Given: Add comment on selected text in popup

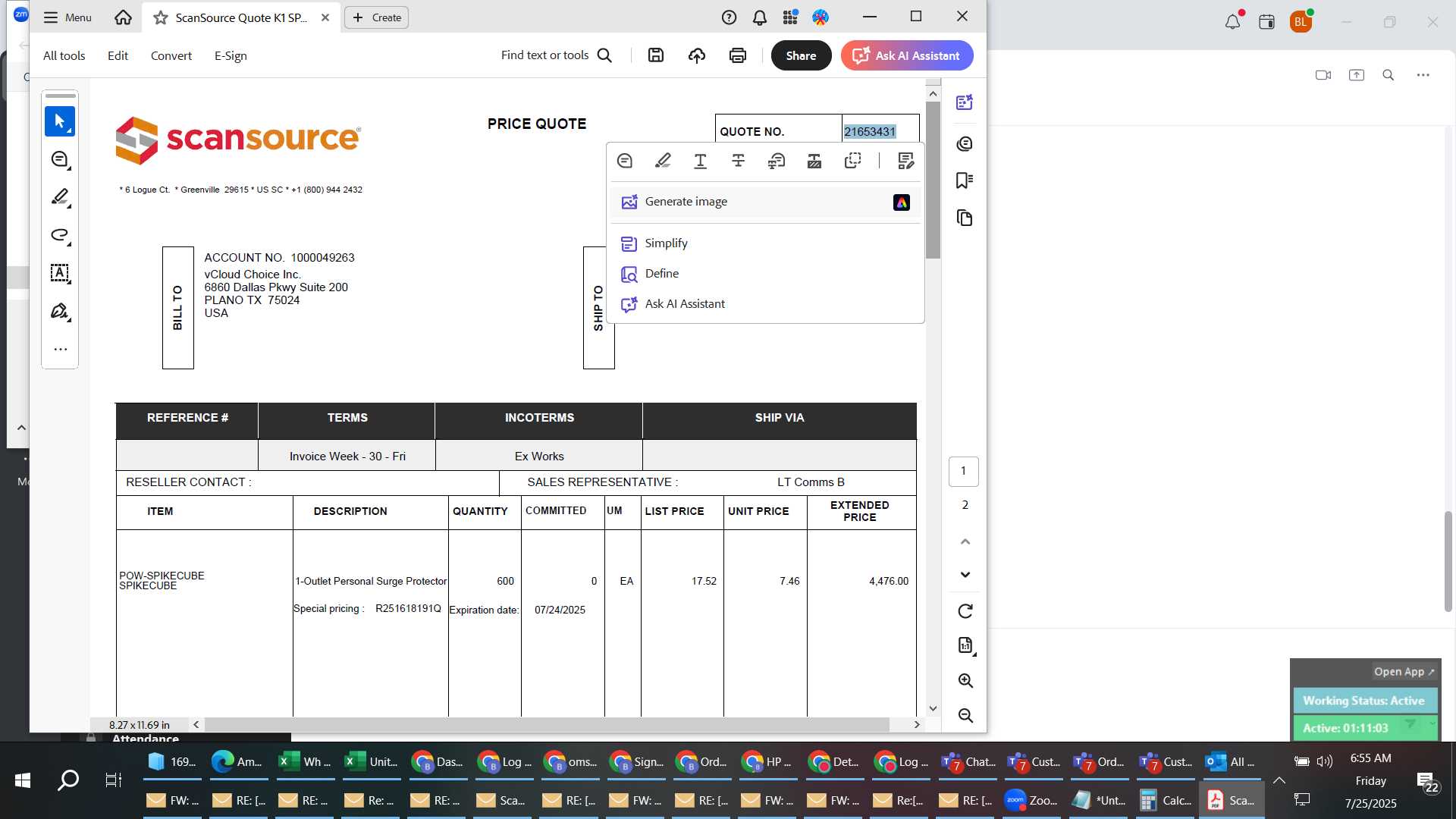Looking at the screenshot, I should [625, 161].
